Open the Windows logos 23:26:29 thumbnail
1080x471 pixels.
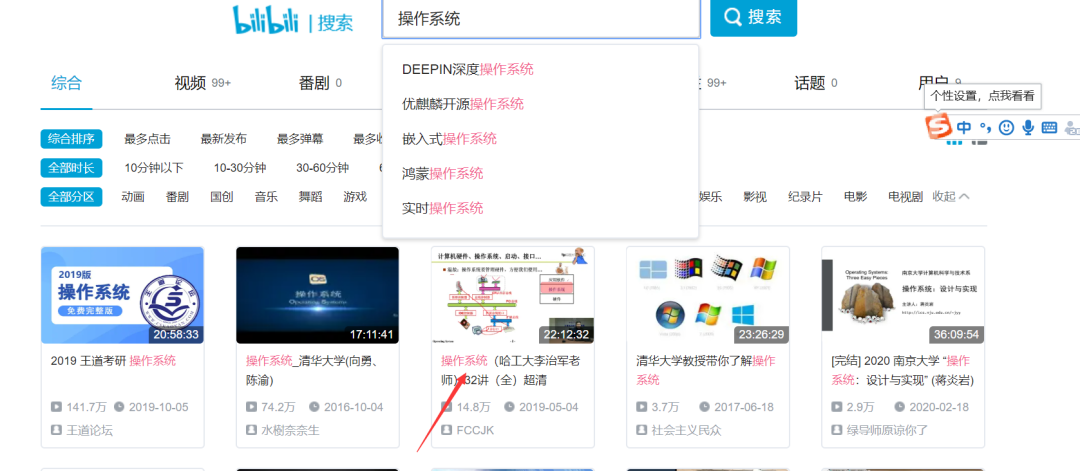(x=708, y=295)
